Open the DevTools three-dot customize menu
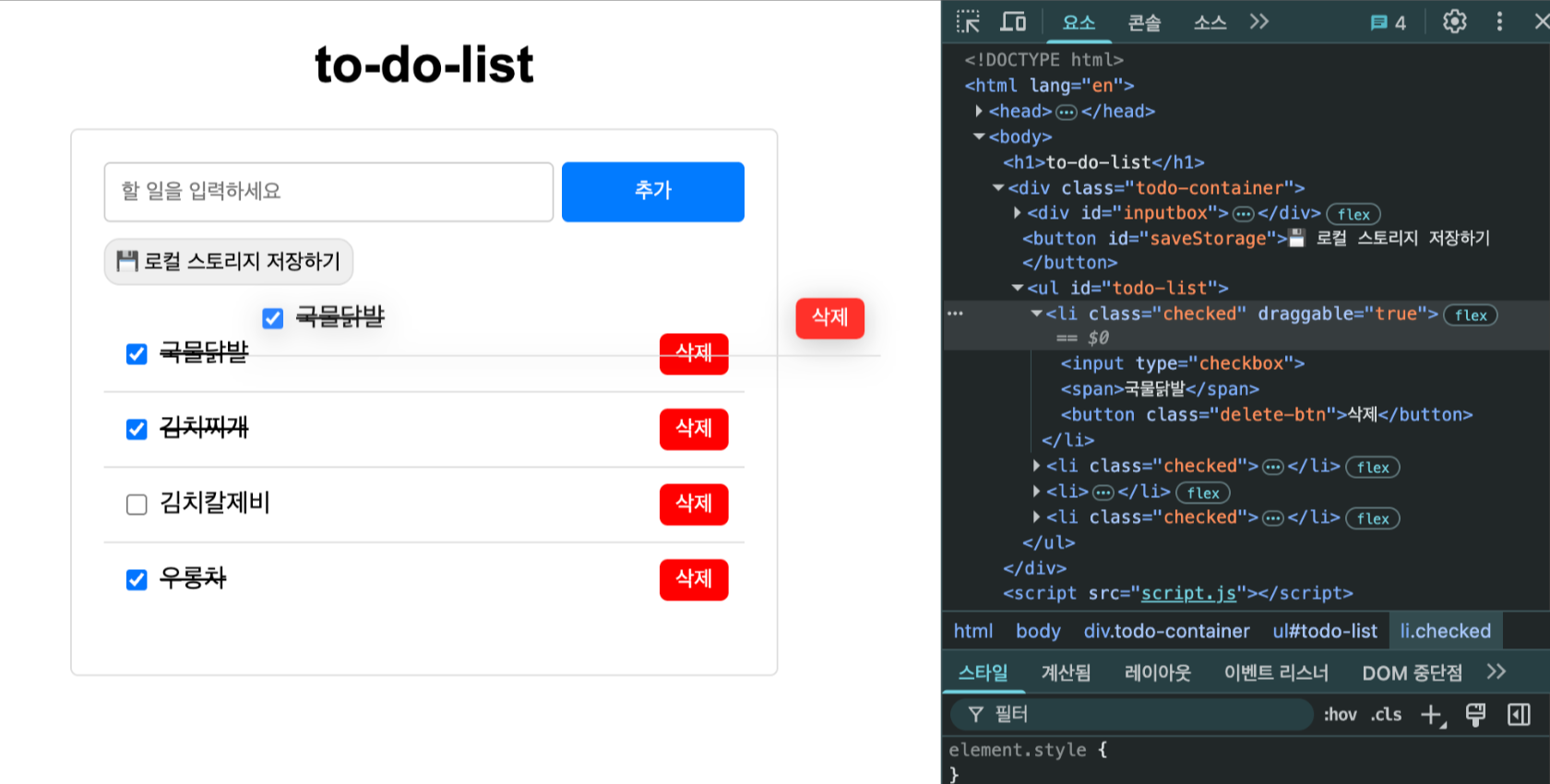The image size is (1550, 784). click(x=1499, y=21)
